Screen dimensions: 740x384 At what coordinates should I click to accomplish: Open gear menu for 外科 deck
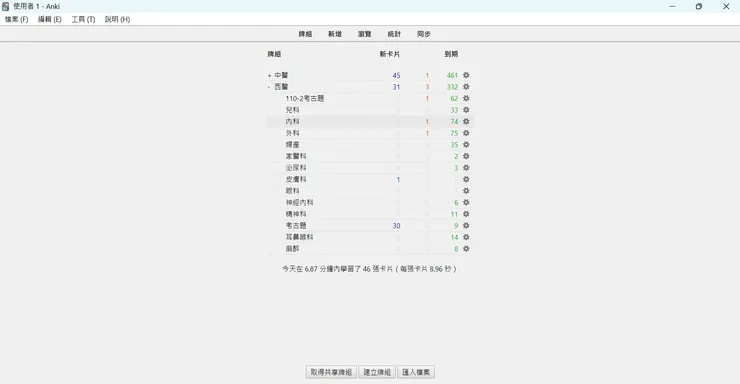coord(466,133)
